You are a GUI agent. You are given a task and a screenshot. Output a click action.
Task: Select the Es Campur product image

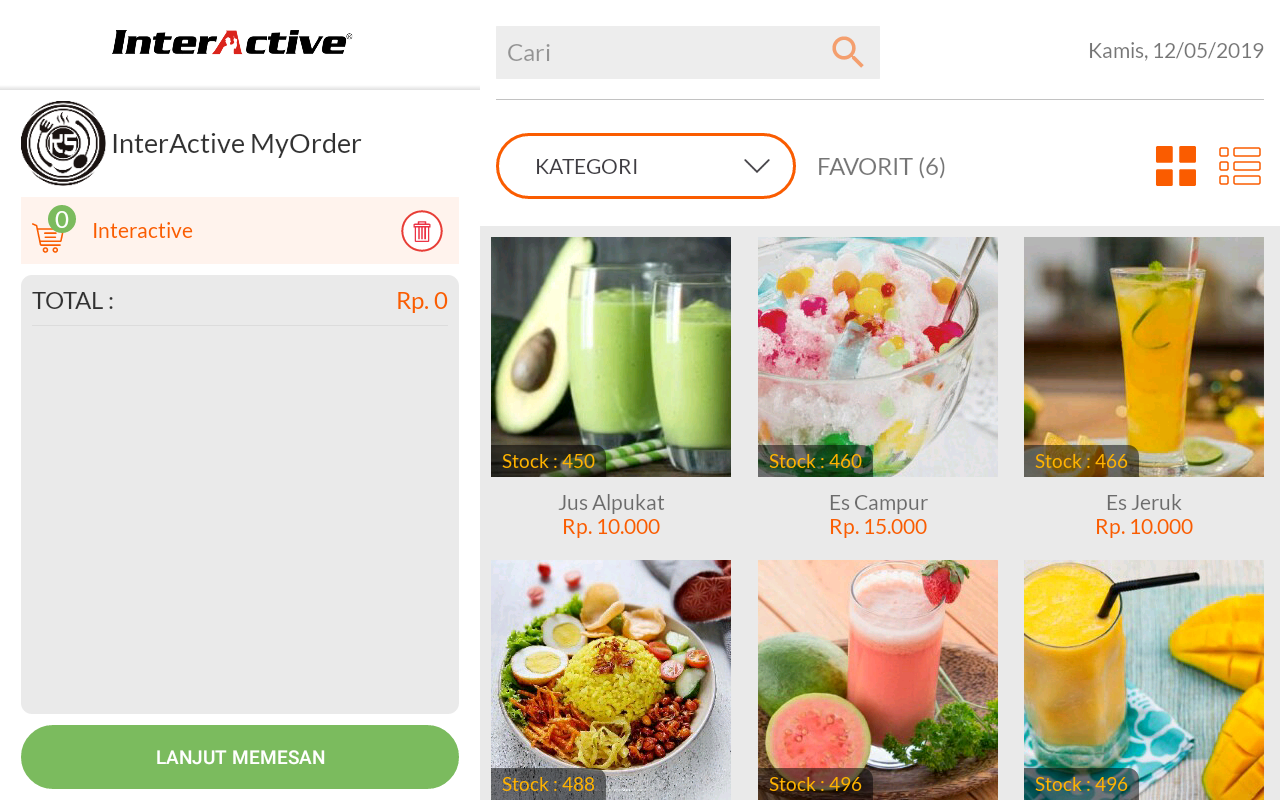(878, 357)
